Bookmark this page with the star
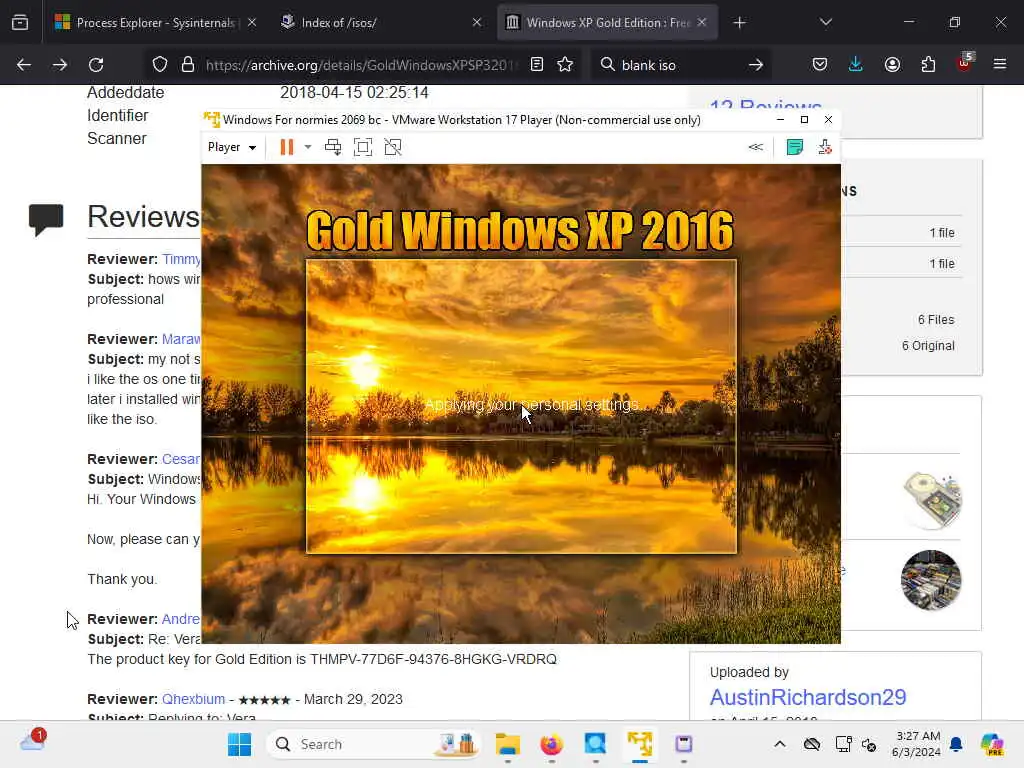Screen dimensions: 1024x768 click(x=565, y=64)
